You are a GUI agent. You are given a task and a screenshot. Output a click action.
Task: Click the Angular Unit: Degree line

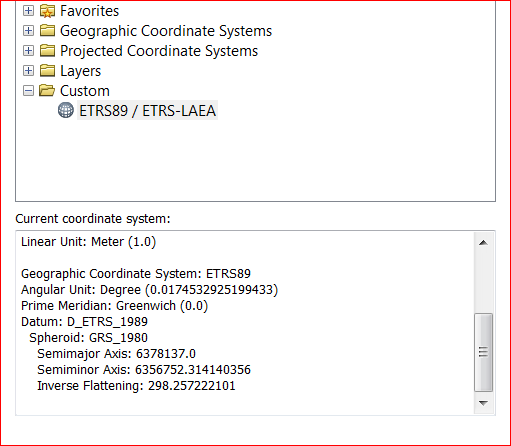tap(149, 290)
